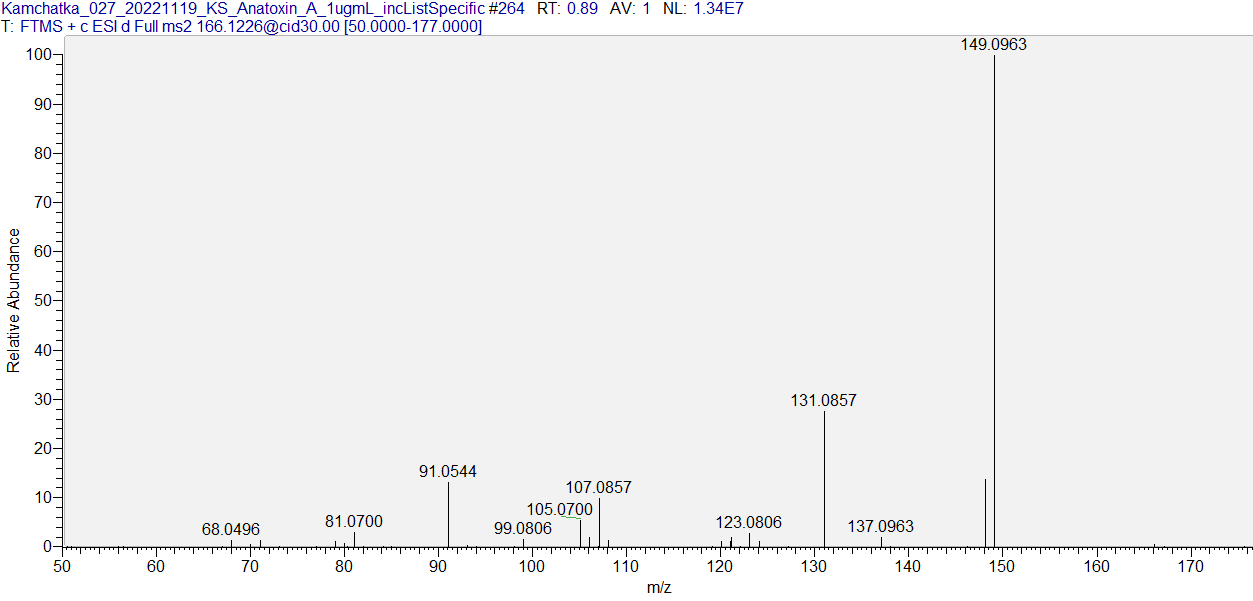This screenshot has width=1253, height=601.
Task: Click the 105.0700 peak label
Action: tap(559, 510)
